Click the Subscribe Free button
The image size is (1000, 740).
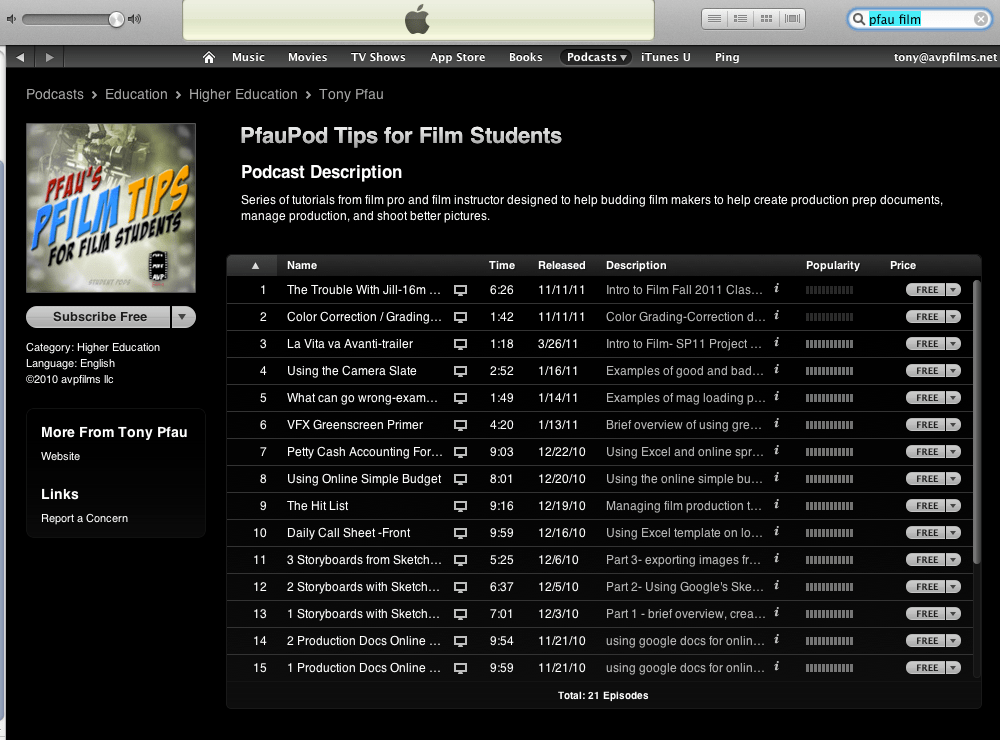pyautogui.click(x=98, y=316)
